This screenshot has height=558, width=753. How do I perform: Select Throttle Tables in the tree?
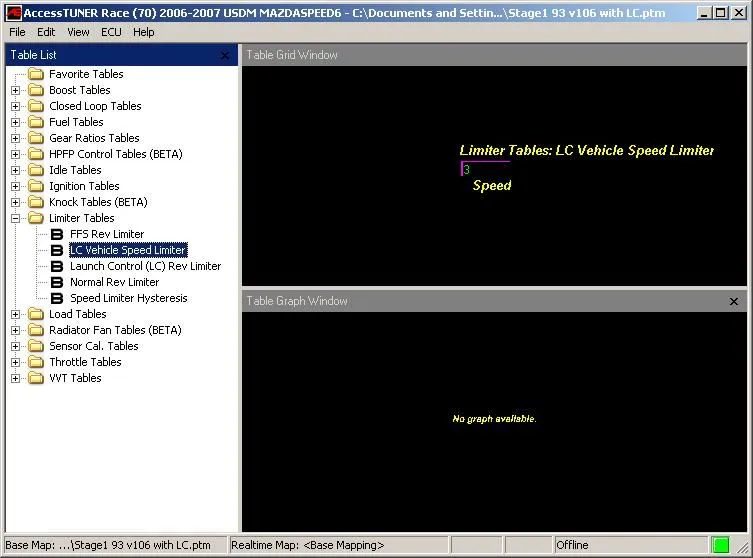pos(85,362)
